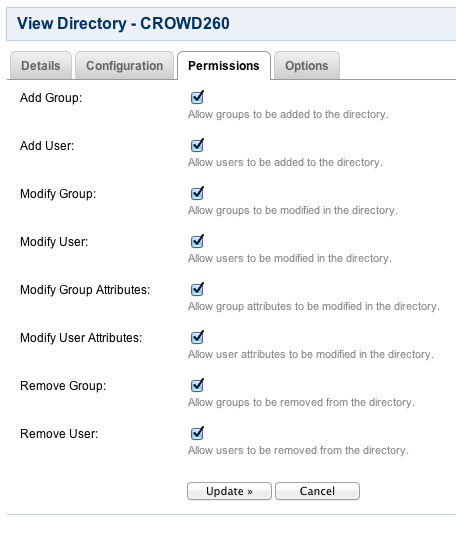Screen dimensions: 456x560
Task: Go to the Options tab
Action: (x=307, y=66)
